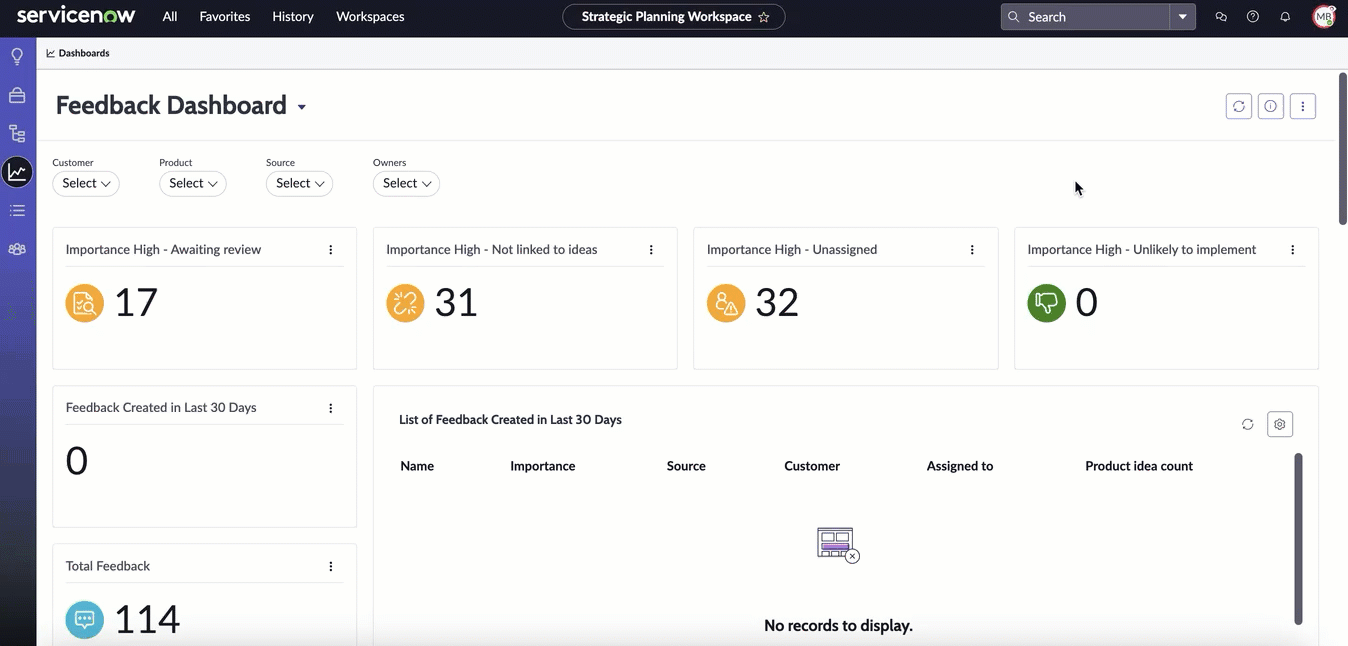Refresh the List of Feedback Created list
The height and width of the screenshot is (646, 1348).
click(1248, 424)
